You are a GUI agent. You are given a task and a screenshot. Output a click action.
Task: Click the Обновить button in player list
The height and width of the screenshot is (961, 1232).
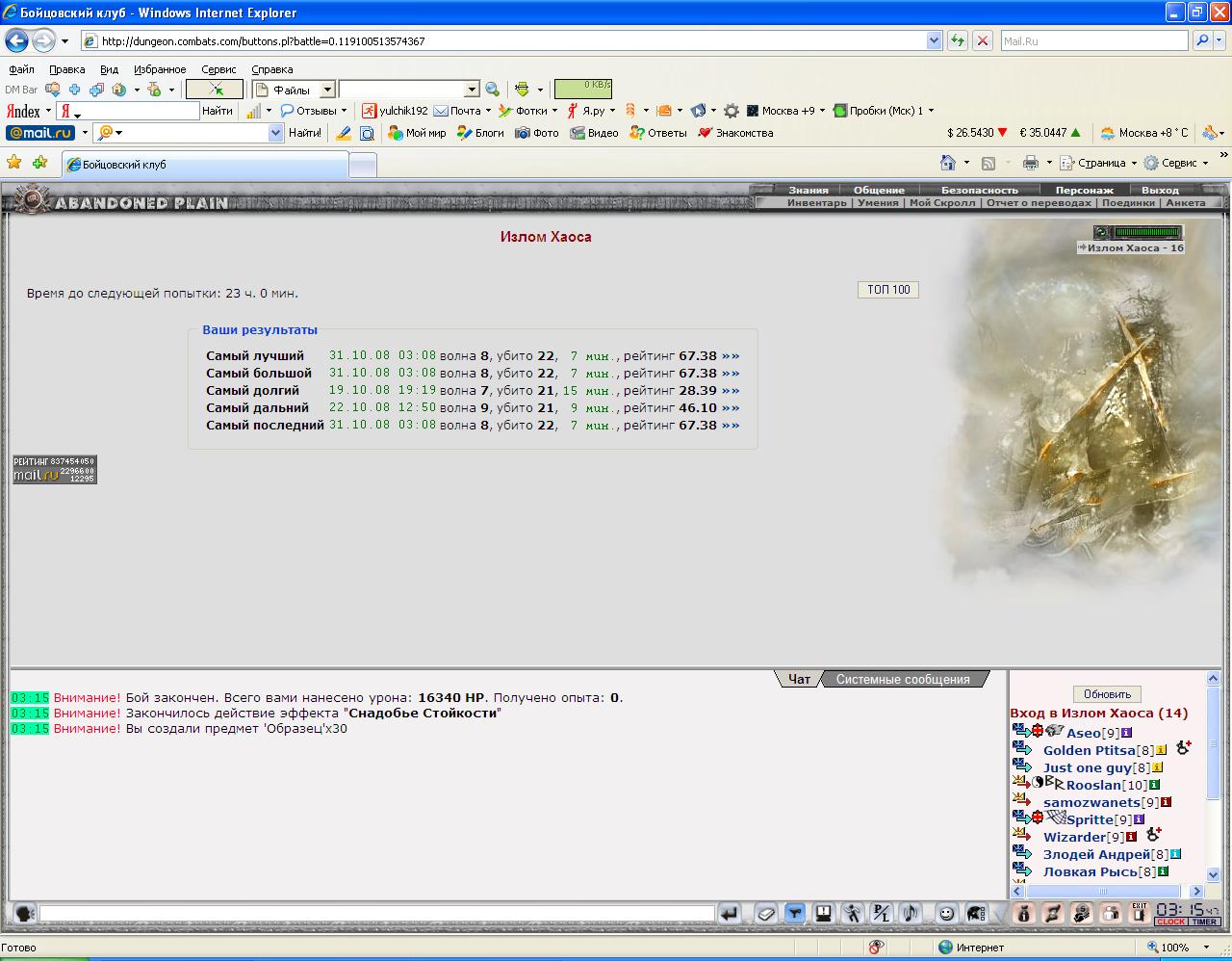[1107, 693]
